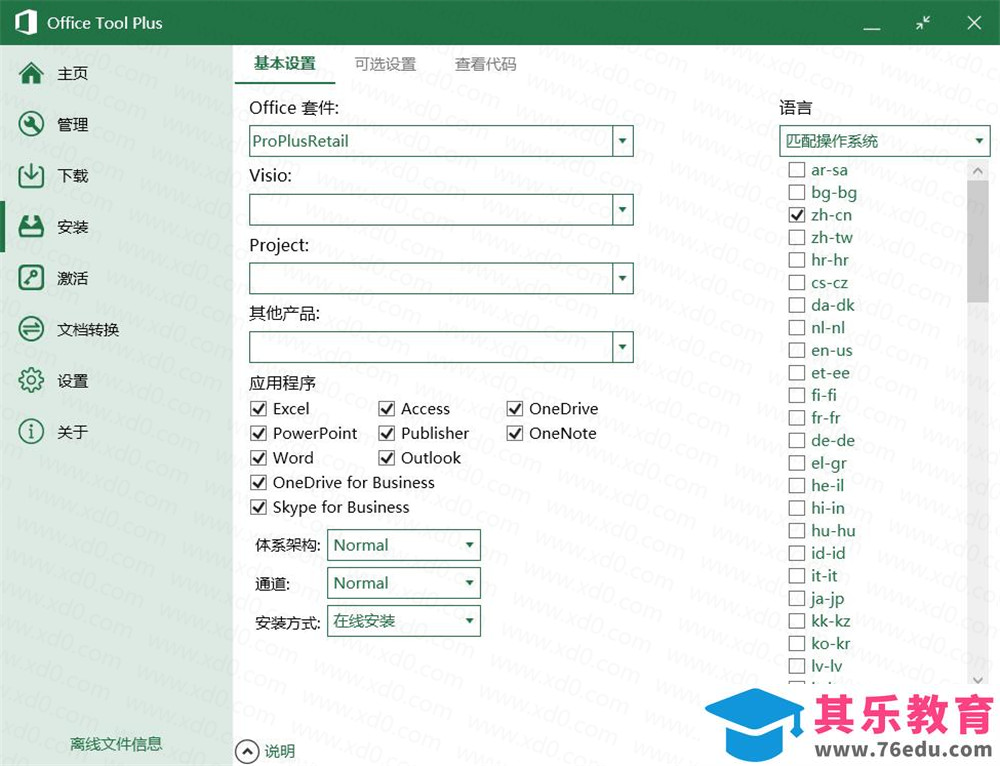Check the bg-bg language checkbox
The width and height of the screenshot is (1000, 766).
[x=797, y=192]
